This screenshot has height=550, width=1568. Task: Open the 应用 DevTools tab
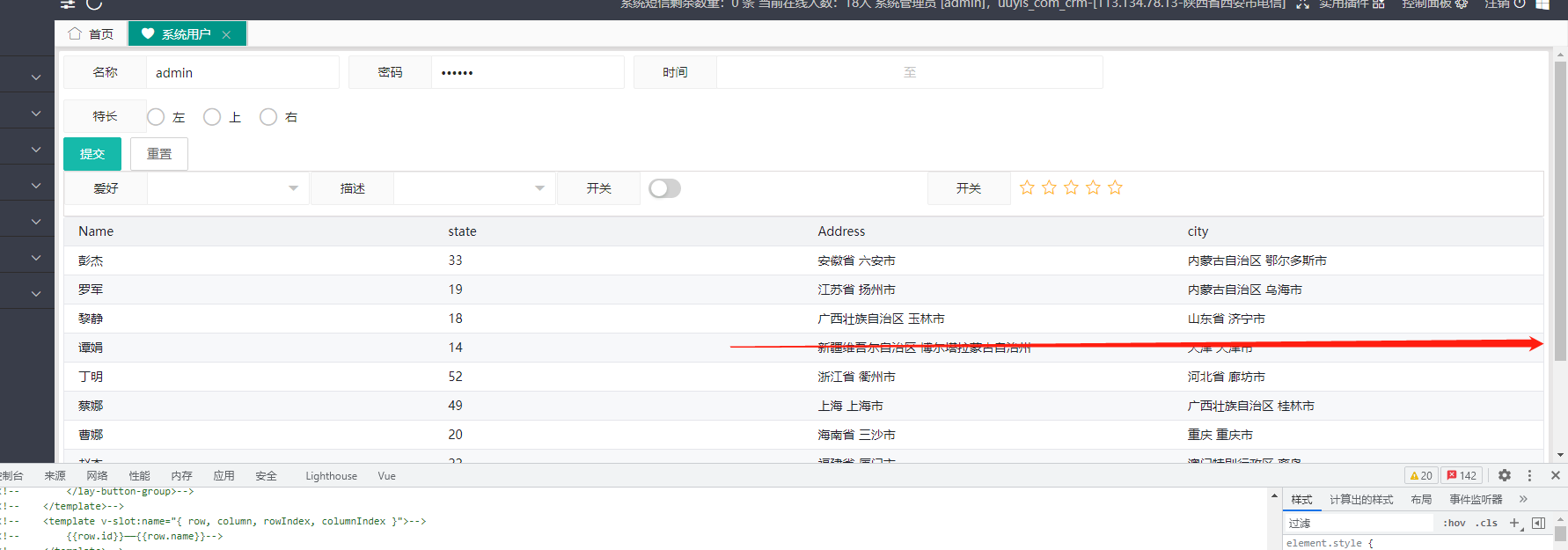tap(223, 475)
